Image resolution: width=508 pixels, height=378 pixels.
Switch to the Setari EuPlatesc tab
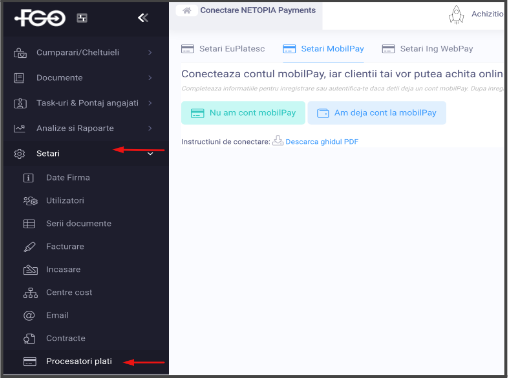tap(223, 49)
